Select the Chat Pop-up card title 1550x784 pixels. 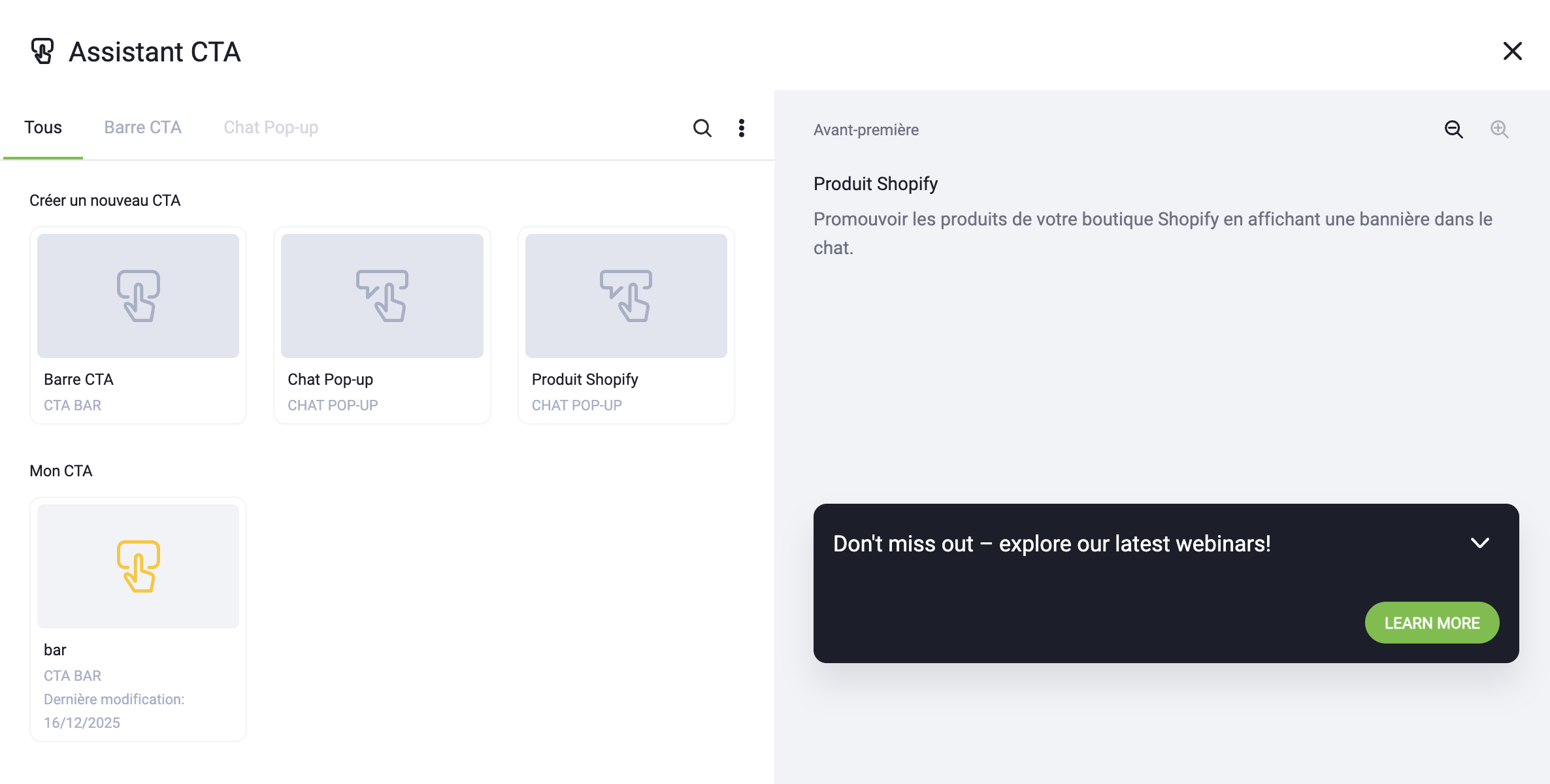(x=330, y=380)
